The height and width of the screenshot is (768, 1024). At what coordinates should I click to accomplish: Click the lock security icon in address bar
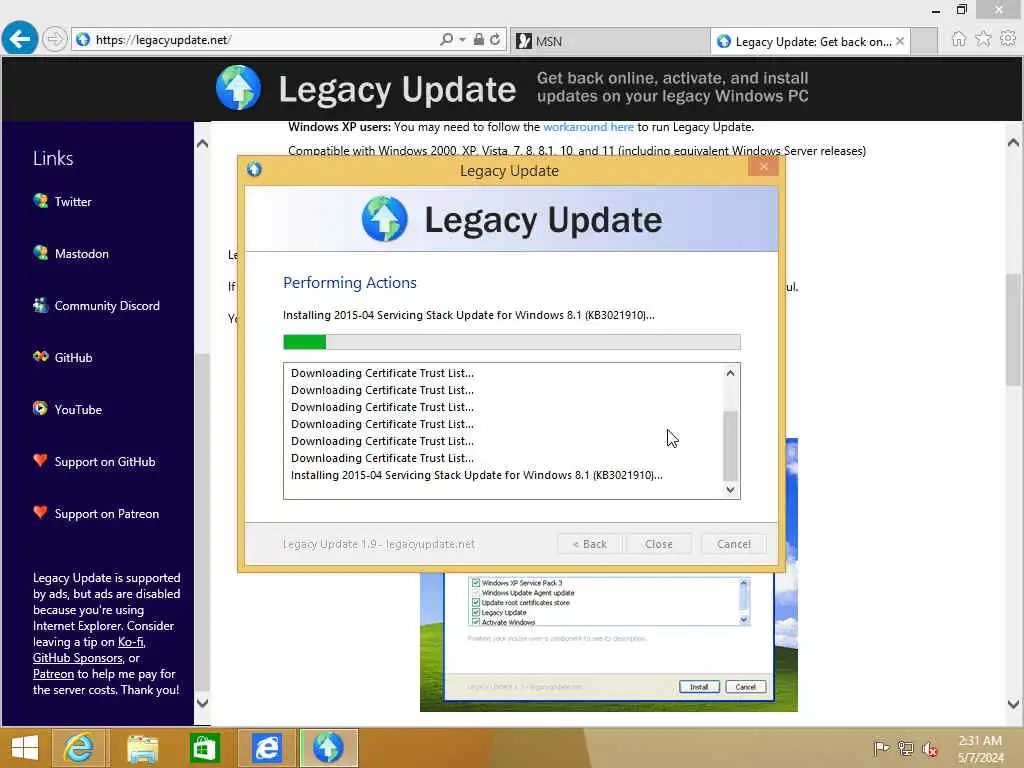pos(479,40)
